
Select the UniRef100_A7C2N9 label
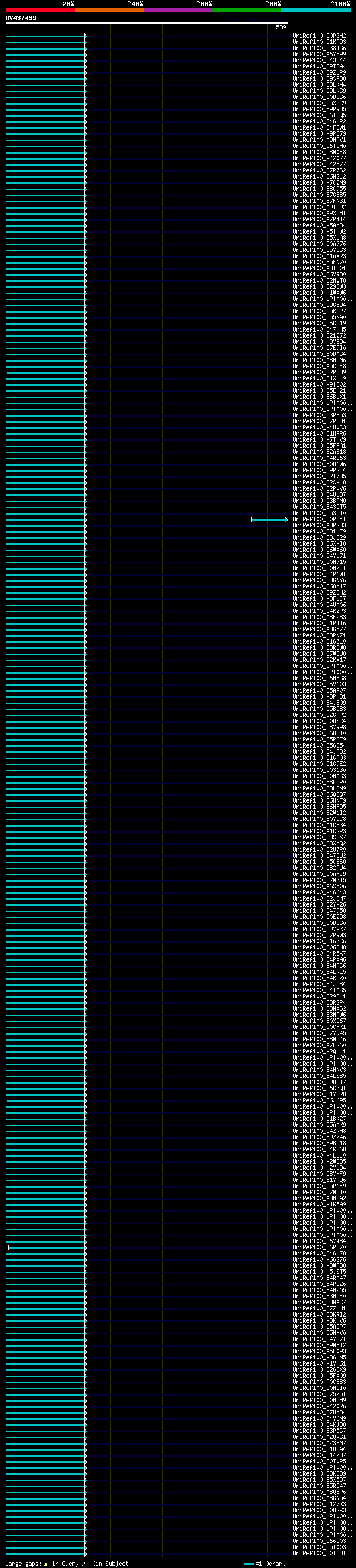pos(319,182)
